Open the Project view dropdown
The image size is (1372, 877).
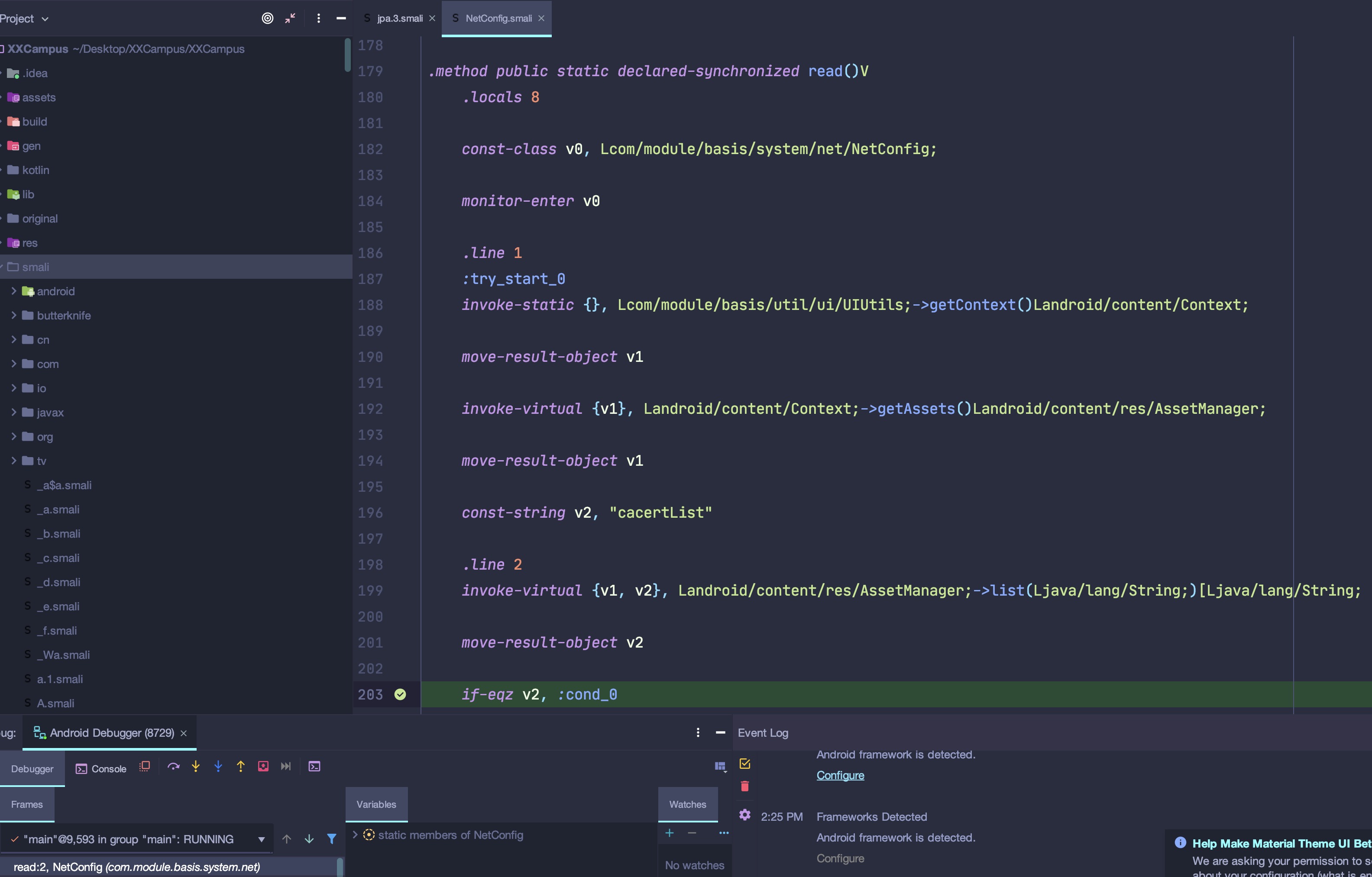point(25,18)
